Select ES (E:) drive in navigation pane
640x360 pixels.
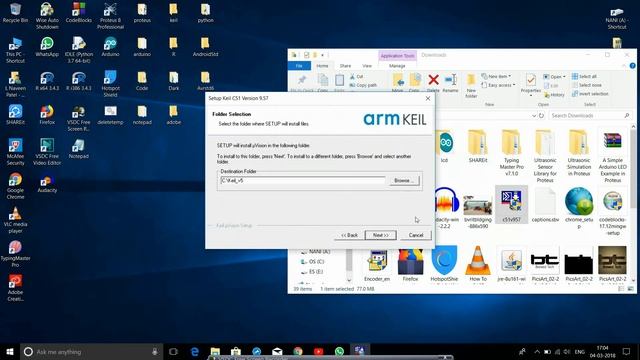point(312,271)
